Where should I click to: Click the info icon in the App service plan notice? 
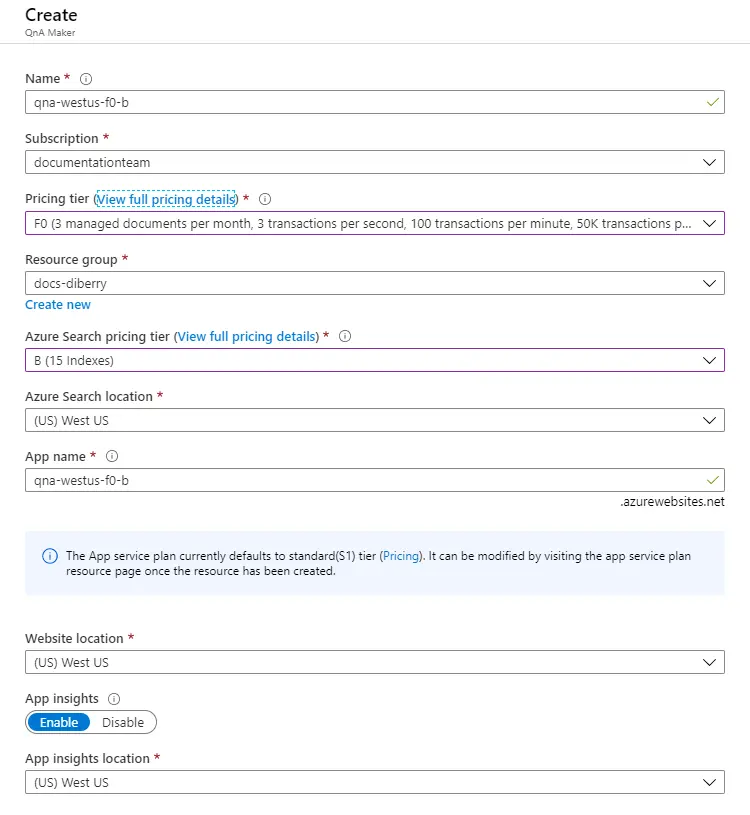tap(50, 556)
